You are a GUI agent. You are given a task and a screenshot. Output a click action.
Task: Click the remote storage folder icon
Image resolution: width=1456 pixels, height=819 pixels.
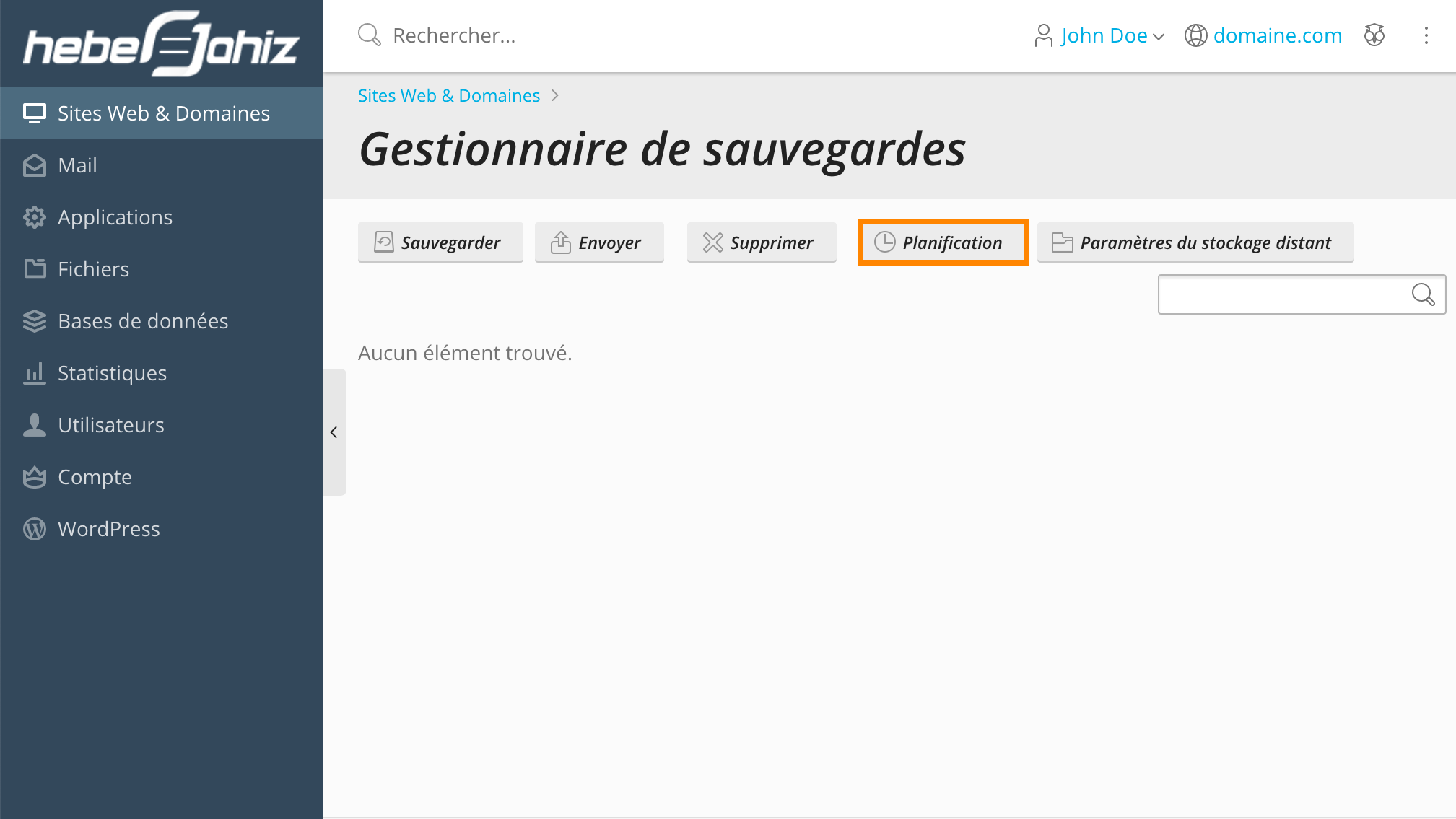[x=1062, y=242]
